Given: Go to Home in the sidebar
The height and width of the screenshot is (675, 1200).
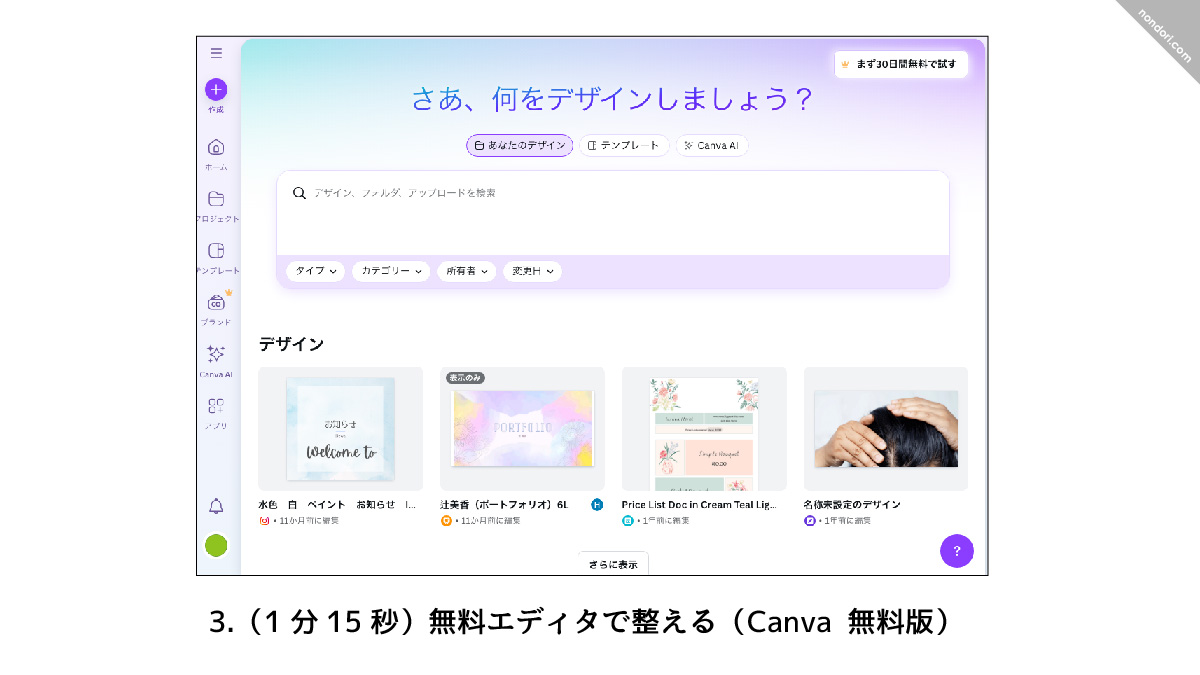Looking at the screenshot, I should [x=216, y=147].
